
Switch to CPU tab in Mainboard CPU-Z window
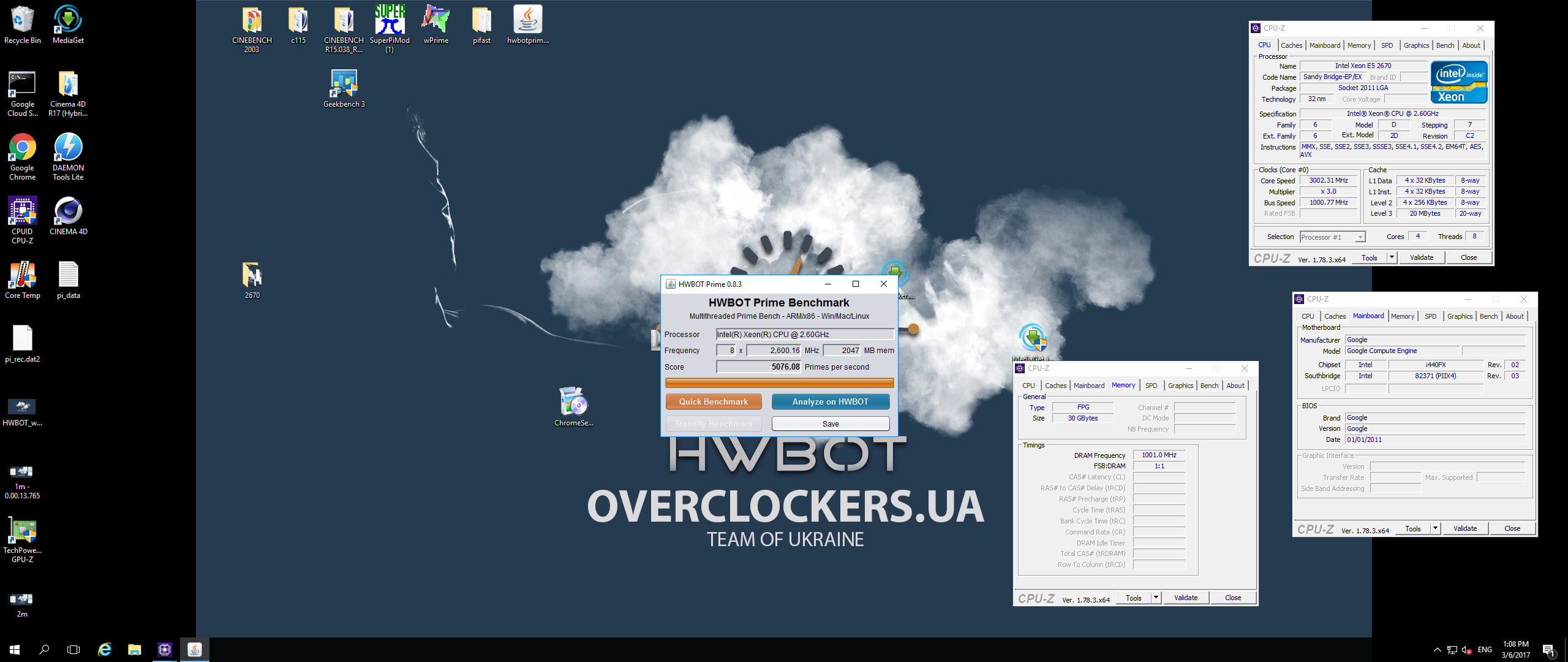point(1308,316)
